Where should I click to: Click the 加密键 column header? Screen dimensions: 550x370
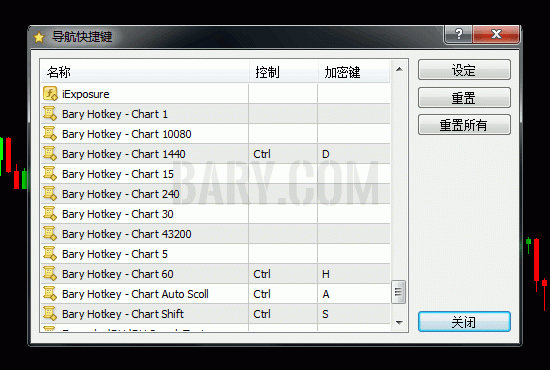(x=354, y=72)
